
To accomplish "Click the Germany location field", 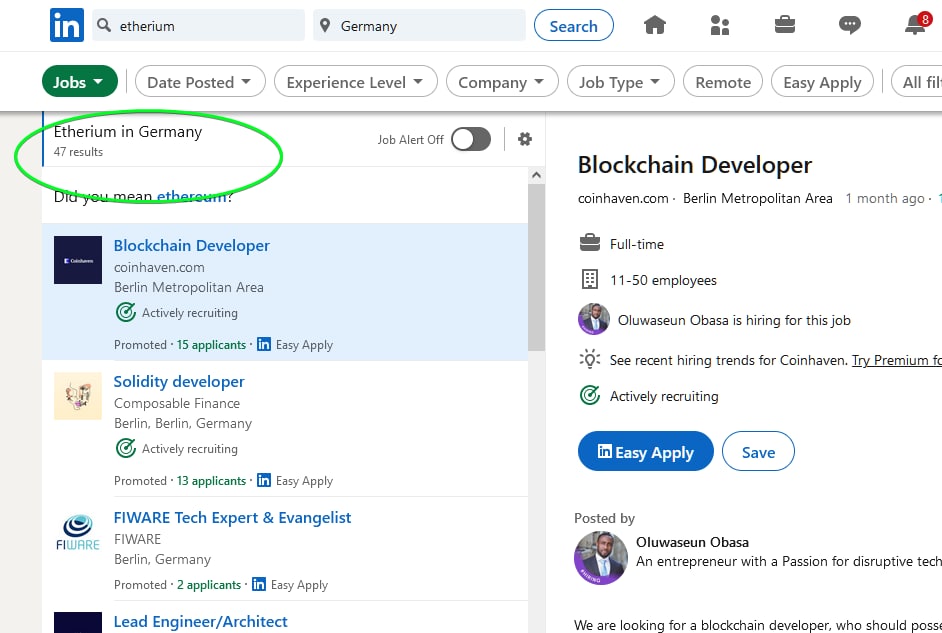I will 419,25.
